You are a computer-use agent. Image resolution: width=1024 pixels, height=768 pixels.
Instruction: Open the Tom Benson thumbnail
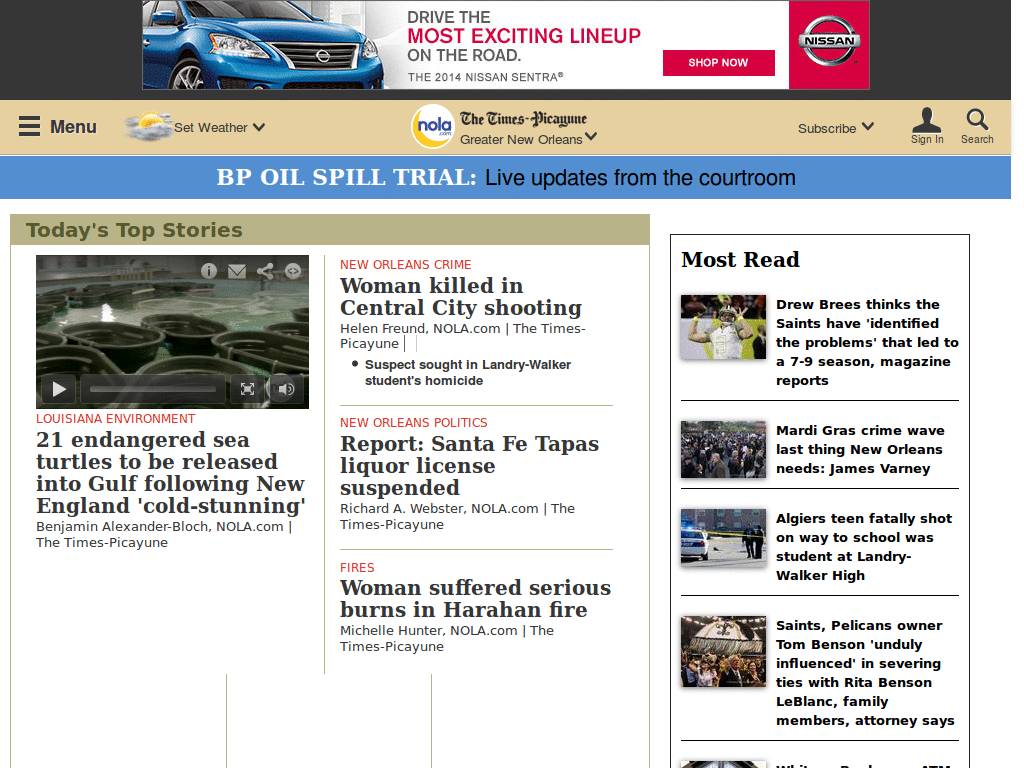click(723, 651)
